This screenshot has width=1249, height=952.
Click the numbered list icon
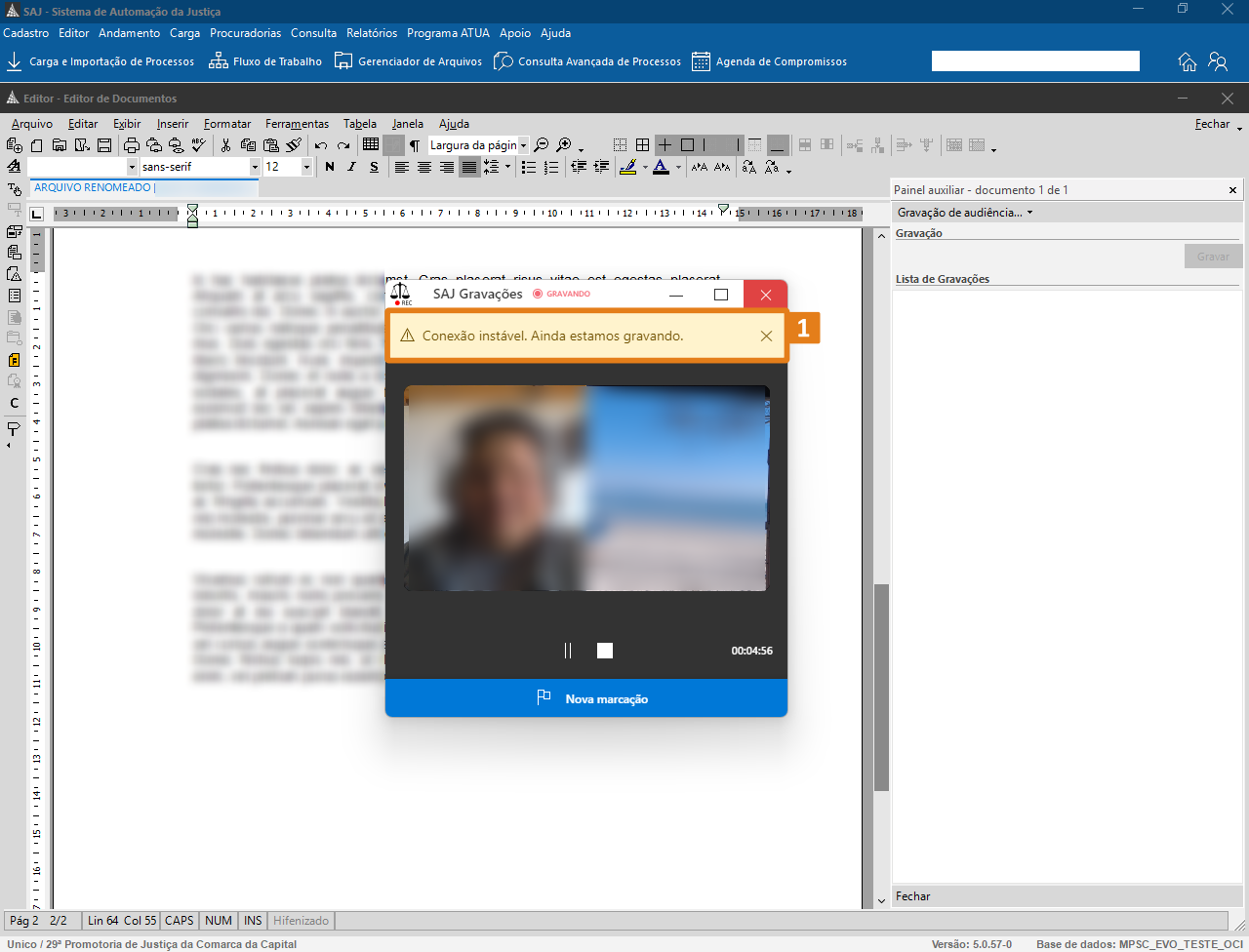tap(551, 167)
